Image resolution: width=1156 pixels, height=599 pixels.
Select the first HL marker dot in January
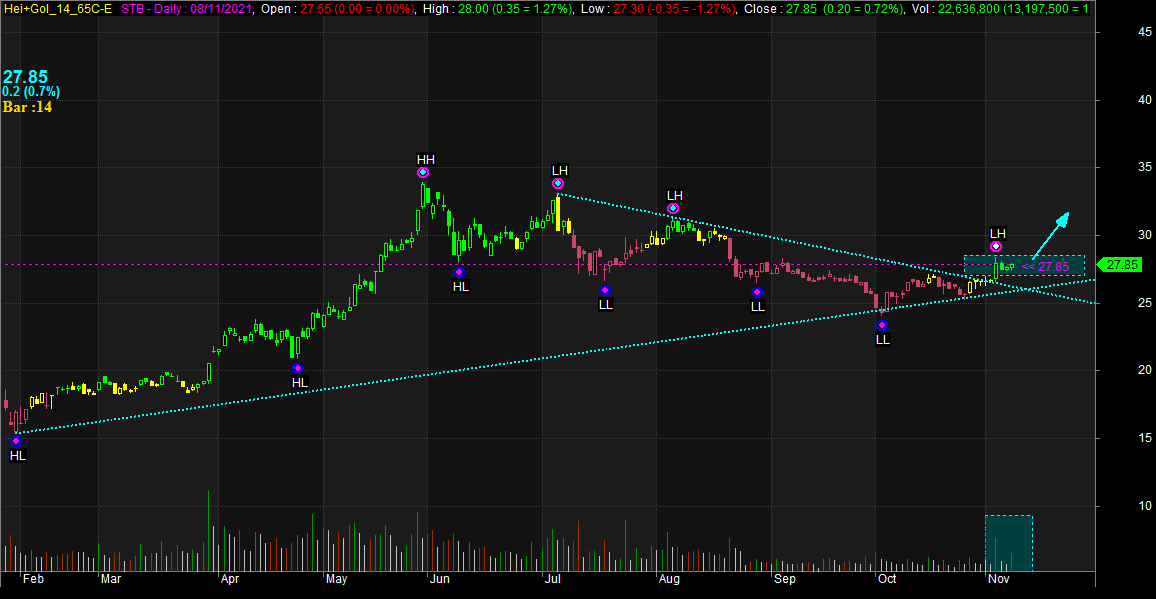coord(15,441)
